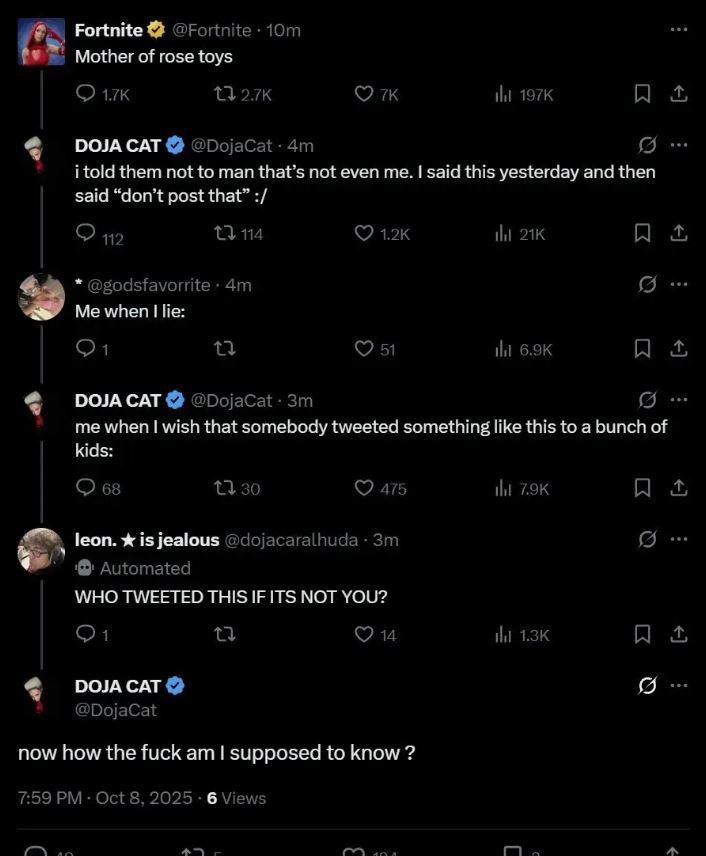Bookmark leon's automated reply
706x856 pixels.
643,634
